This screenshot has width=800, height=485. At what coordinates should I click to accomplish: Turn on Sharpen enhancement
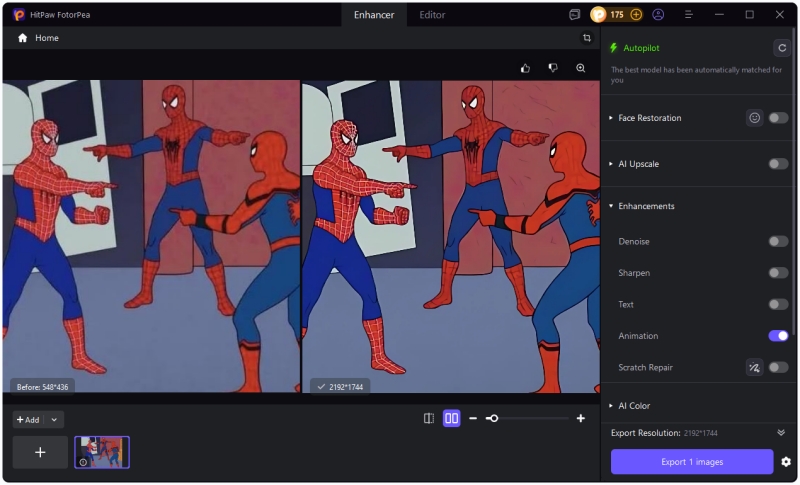click(x=779, y=273)
